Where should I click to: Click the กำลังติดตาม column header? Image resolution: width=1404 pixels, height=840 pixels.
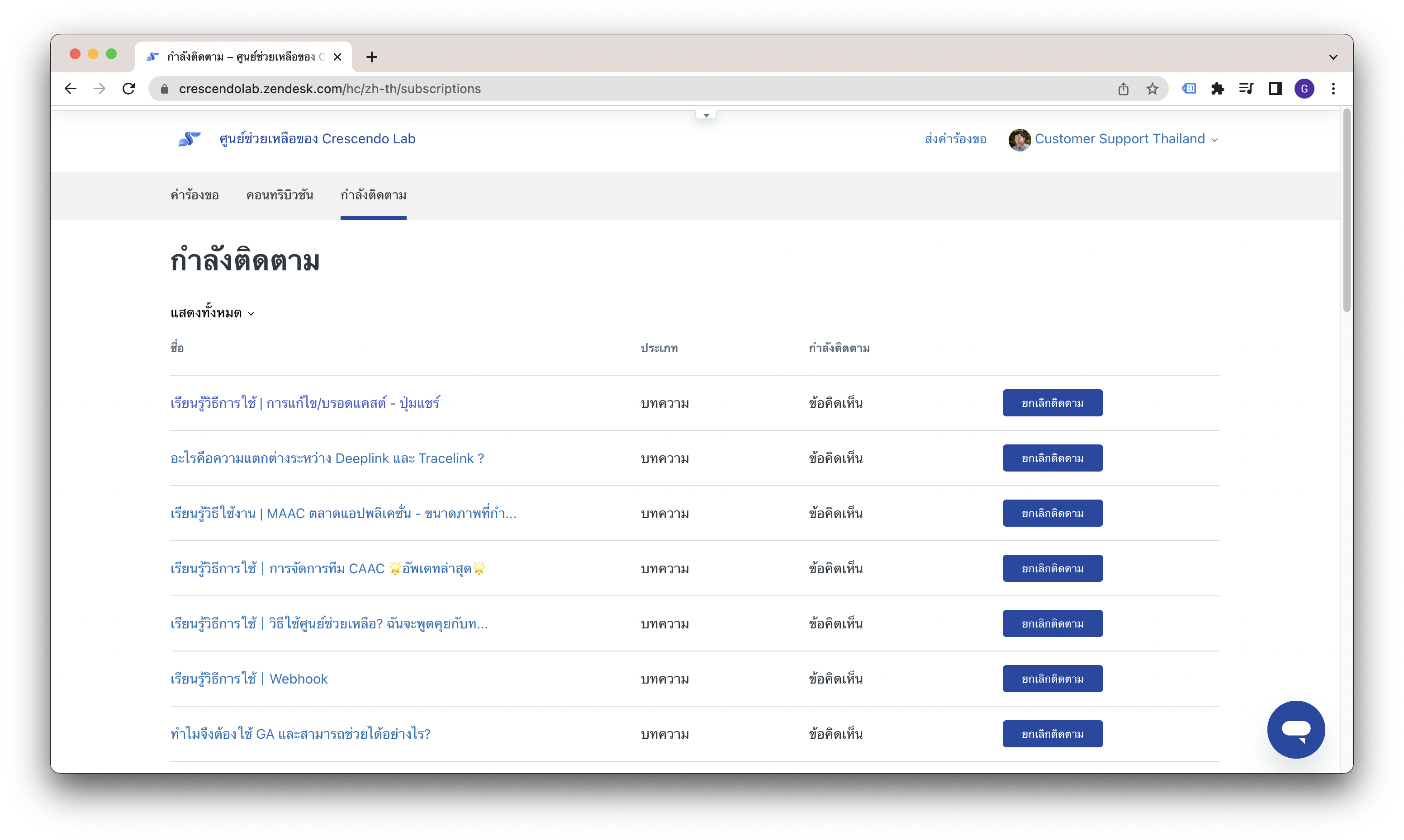point(839,348)
